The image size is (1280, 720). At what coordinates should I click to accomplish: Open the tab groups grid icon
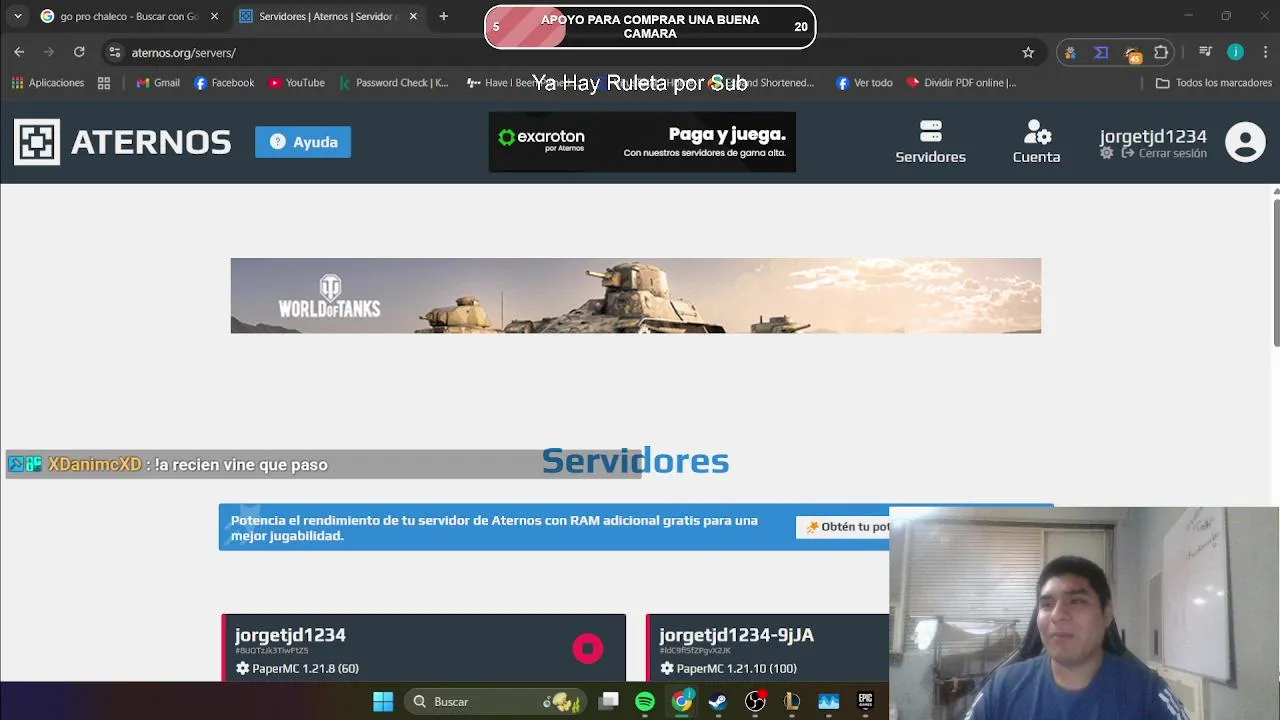(x=104, y=83)
